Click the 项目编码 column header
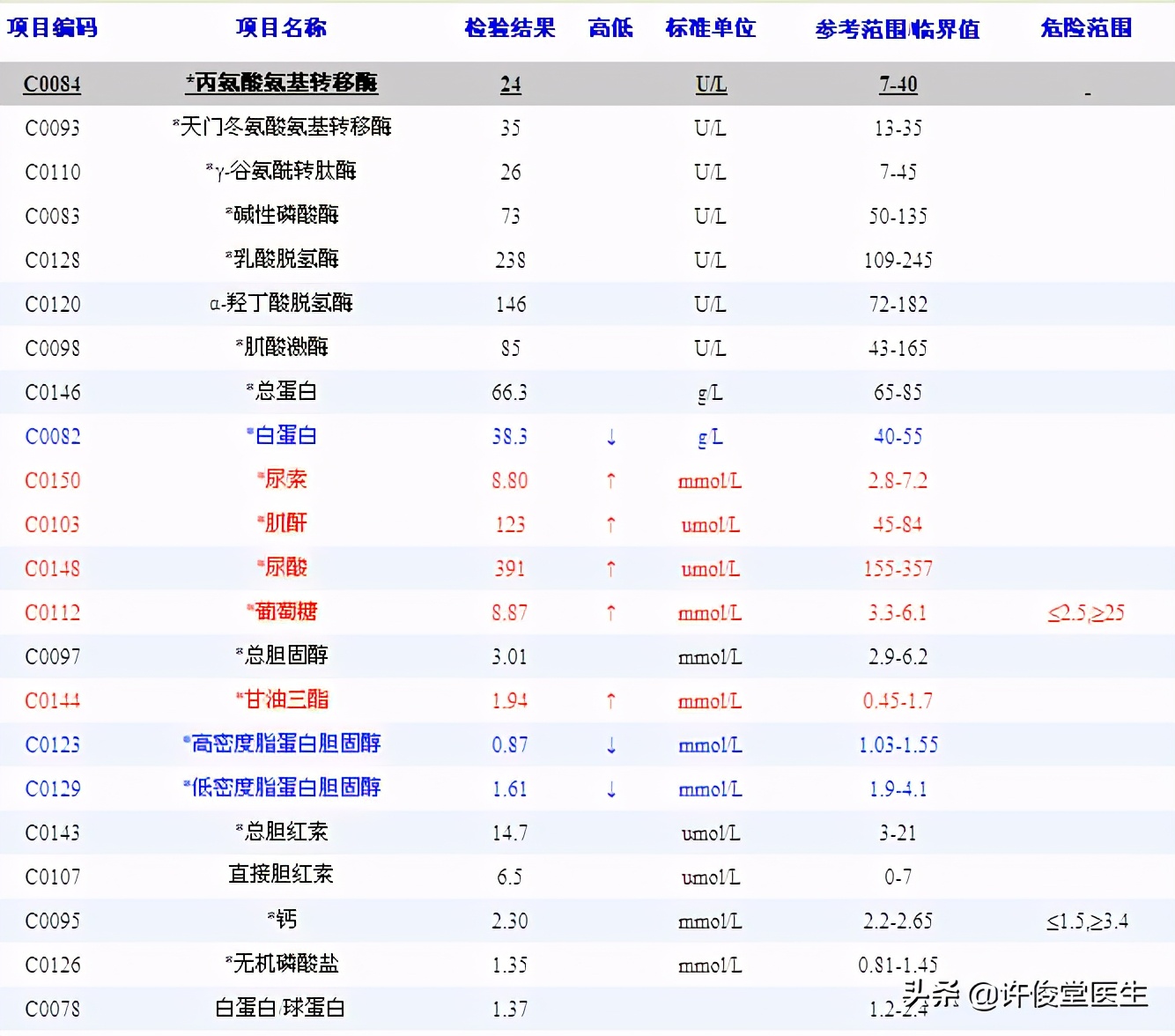Screen dimensions: 1175x1036 click(53, 27)
